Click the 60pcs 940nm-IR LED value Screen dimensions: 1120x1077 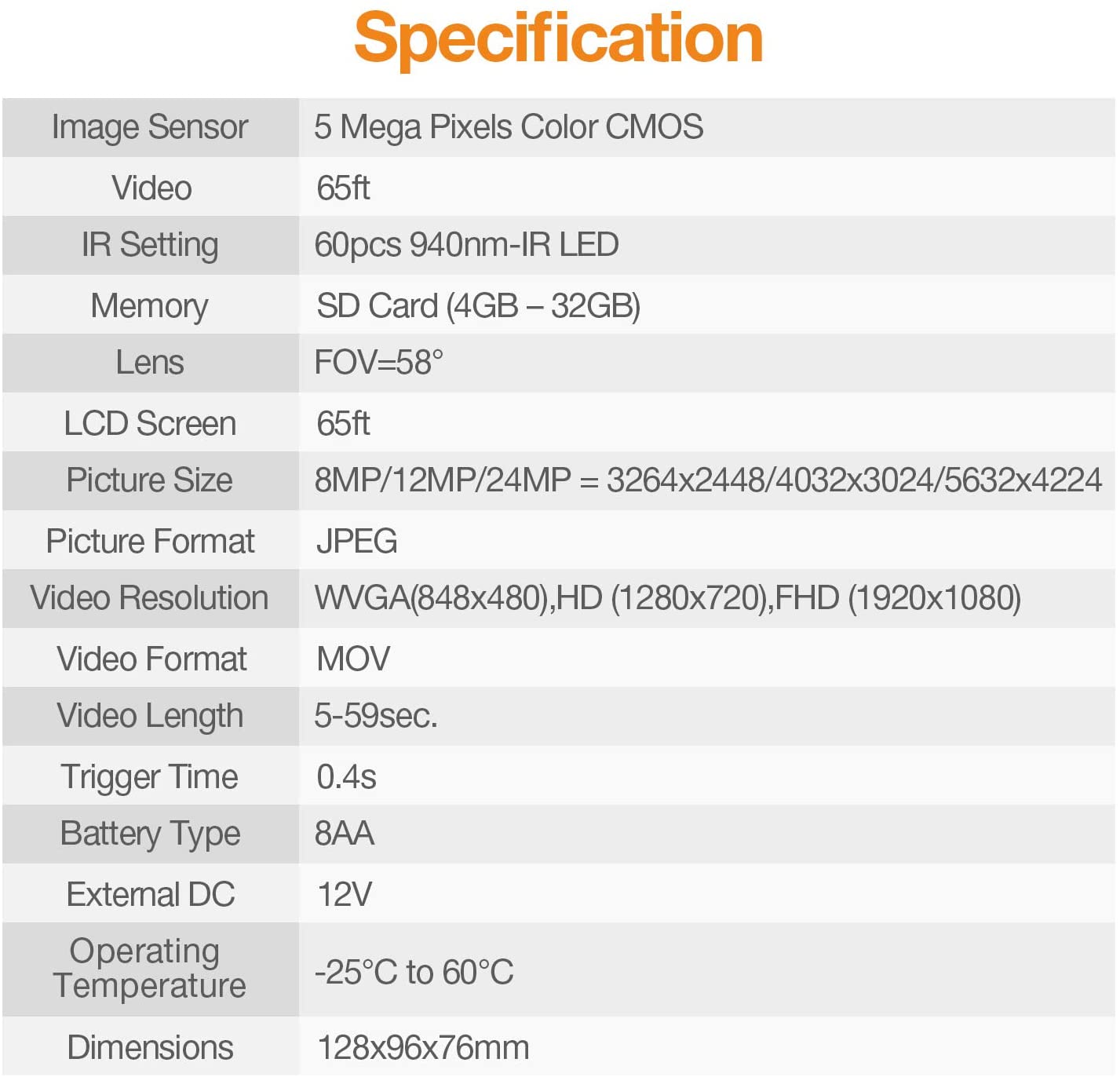point(466,245)
